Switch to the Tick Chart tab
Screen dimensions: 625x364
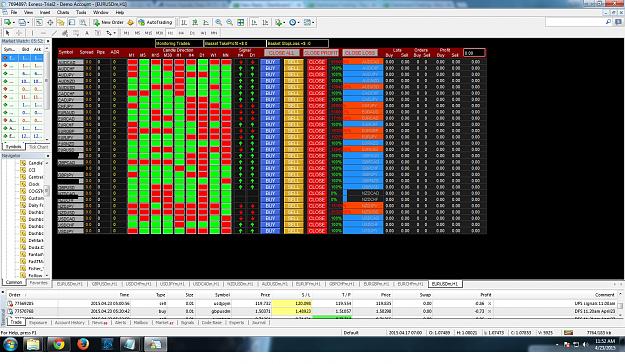[x=38, y=147]
